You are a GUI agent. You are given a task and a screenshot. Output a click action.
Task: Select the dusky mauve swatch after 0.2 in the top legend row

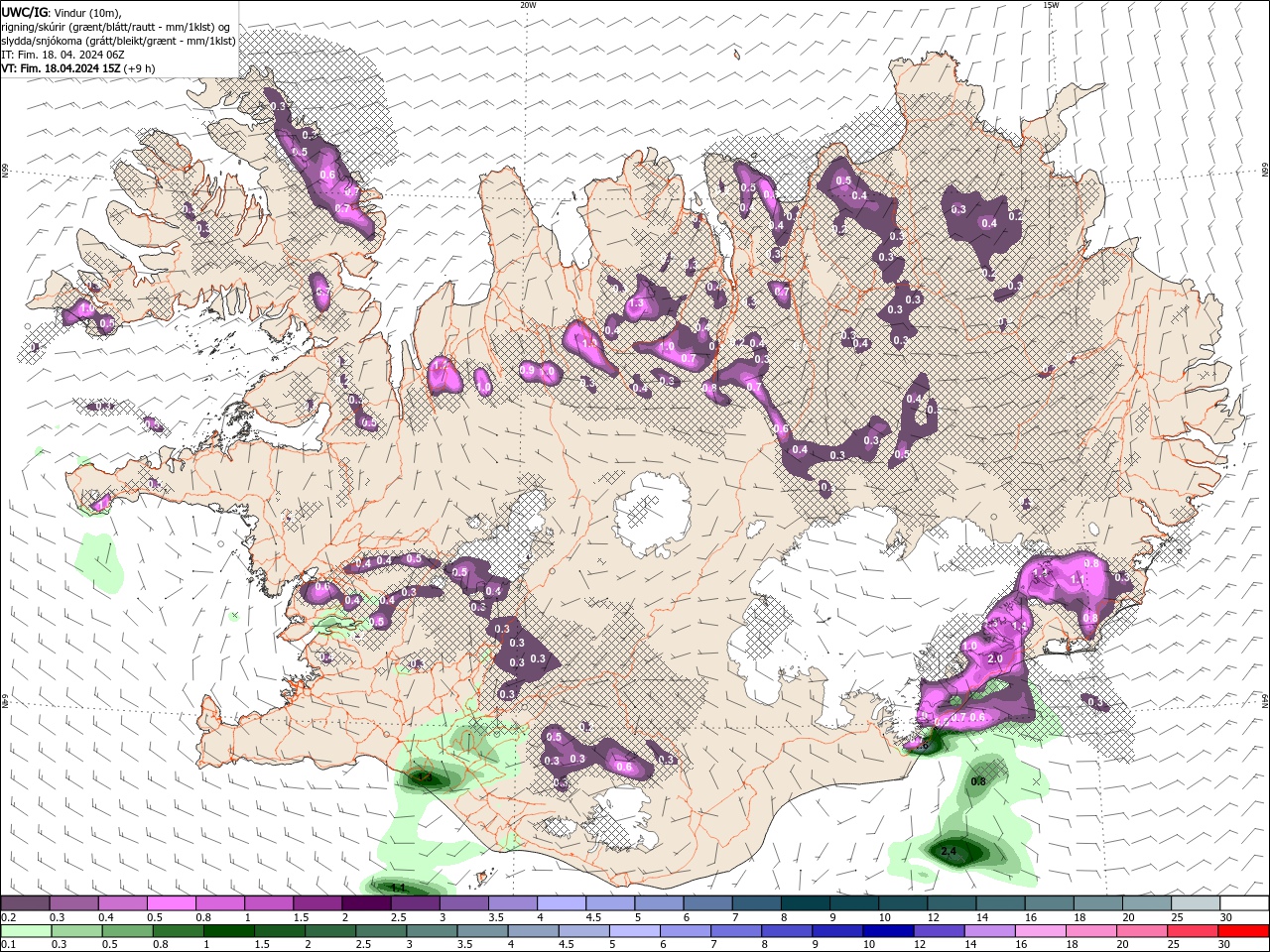click(25, 903)
